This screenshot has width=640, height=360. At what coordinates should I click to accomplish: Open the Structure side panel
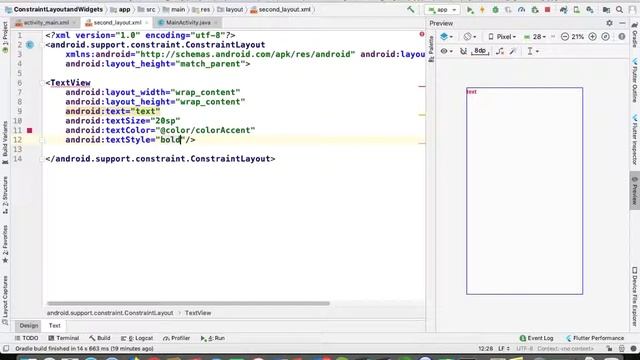(x=5, y=195)
